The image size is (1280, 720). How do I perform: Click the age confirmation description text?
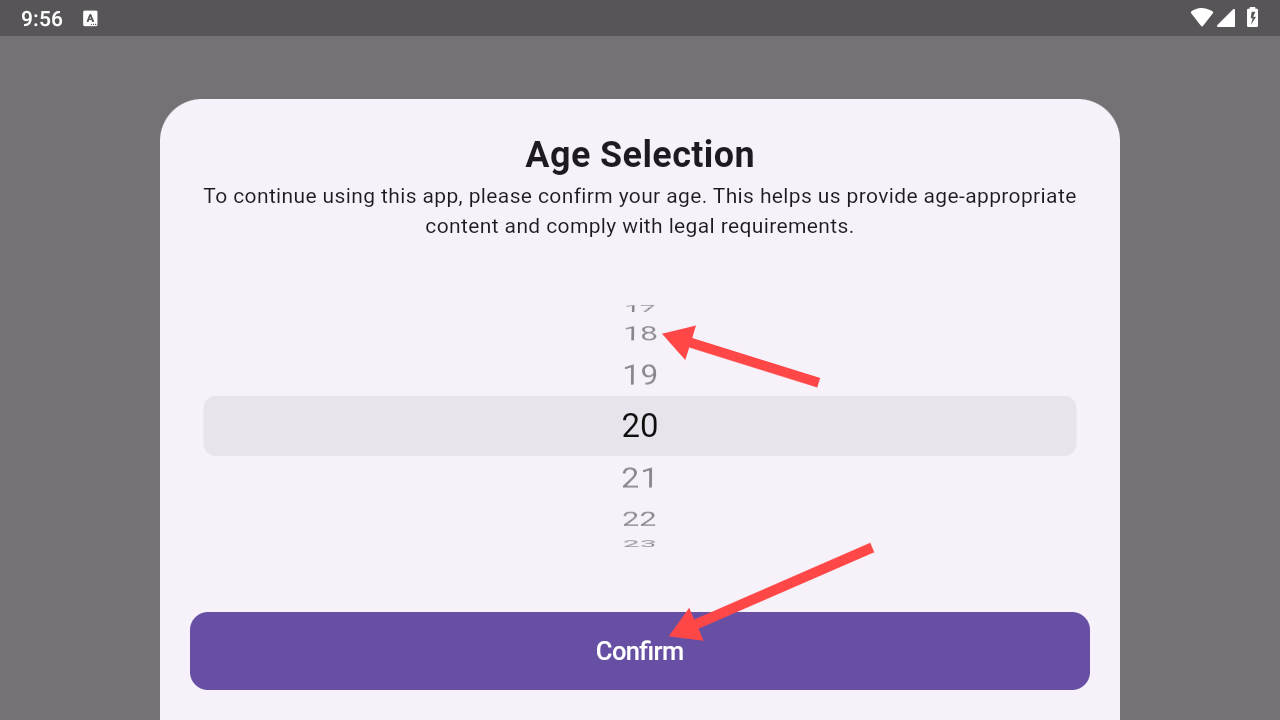pos(640,211)
